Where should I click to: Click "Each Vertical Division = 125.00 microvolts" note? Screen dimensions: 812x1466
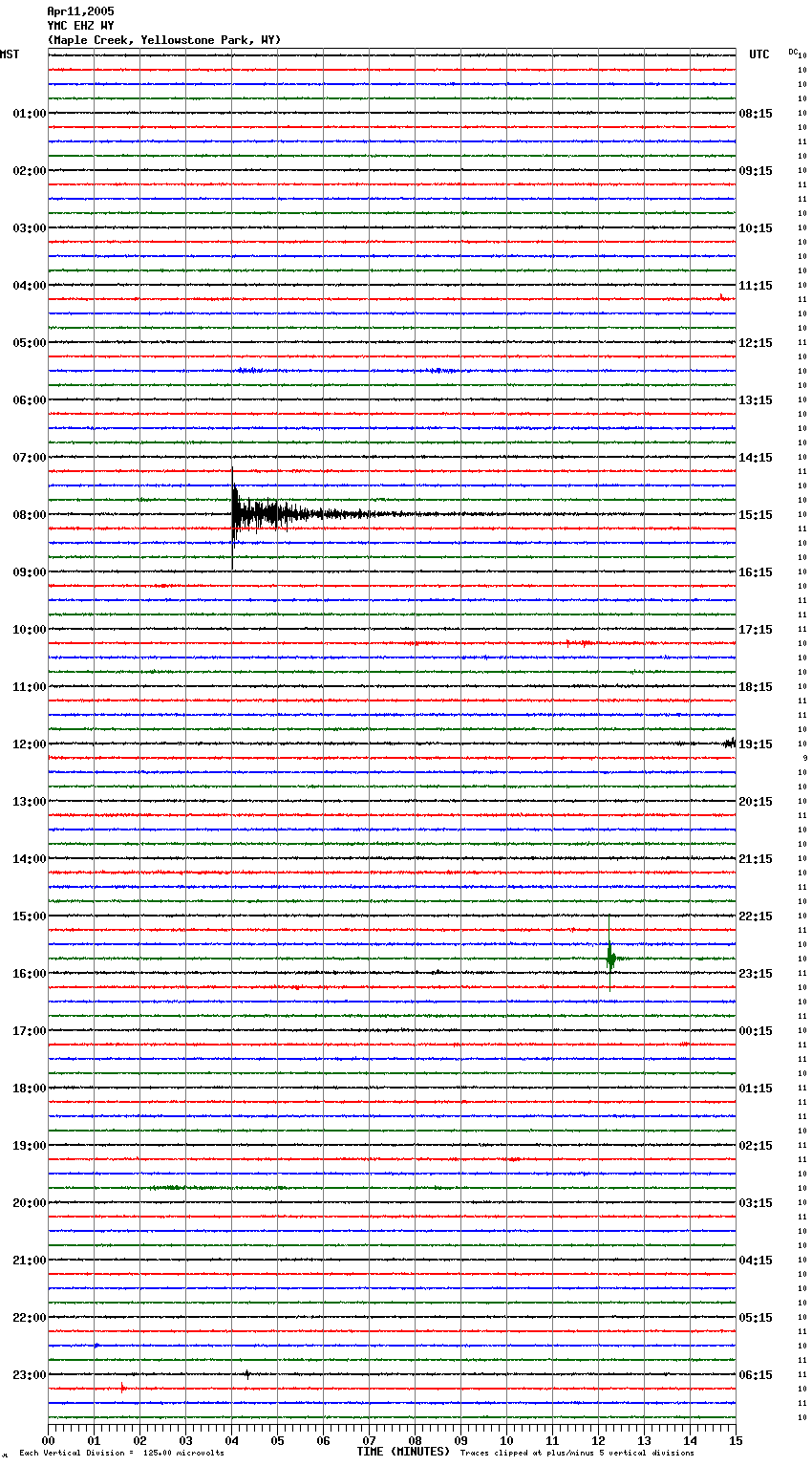pyautogui.click(x=121, y=1453)
